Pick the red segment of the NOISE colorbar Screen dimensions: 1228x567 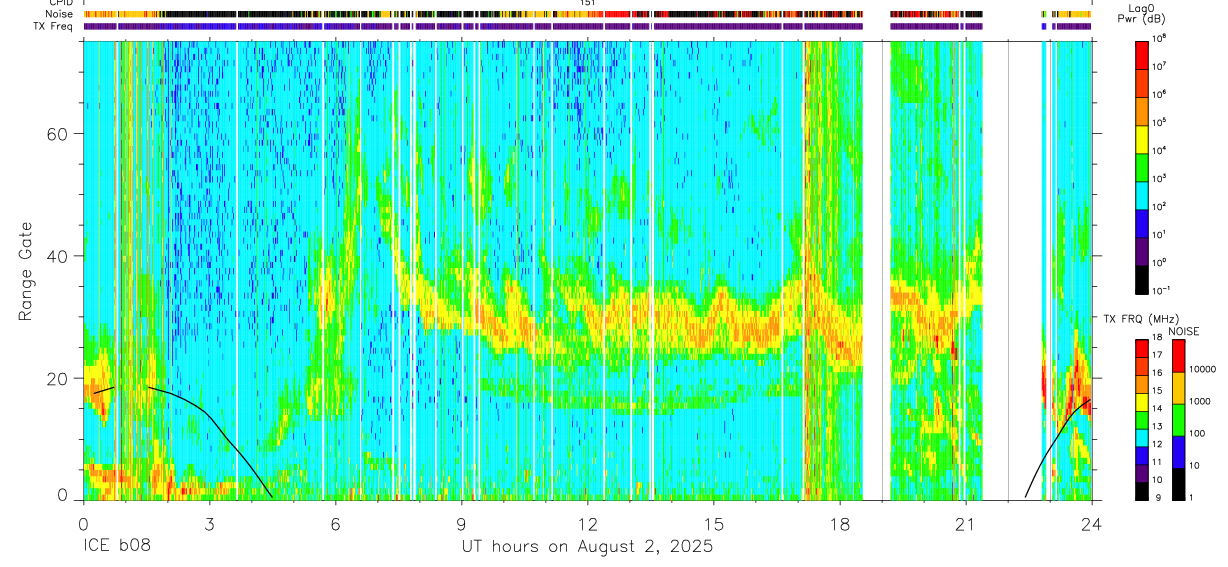(x=1178, y=356)
